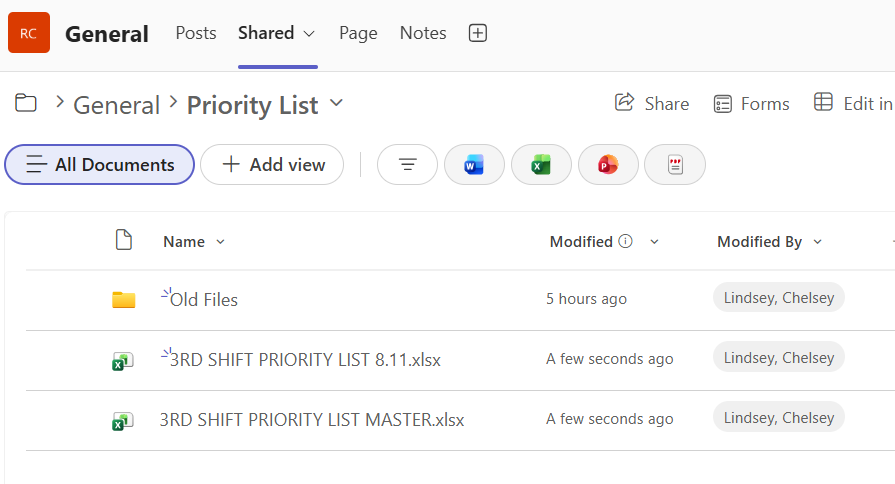Filter documents by PowerPoint files

click(608, 164)
